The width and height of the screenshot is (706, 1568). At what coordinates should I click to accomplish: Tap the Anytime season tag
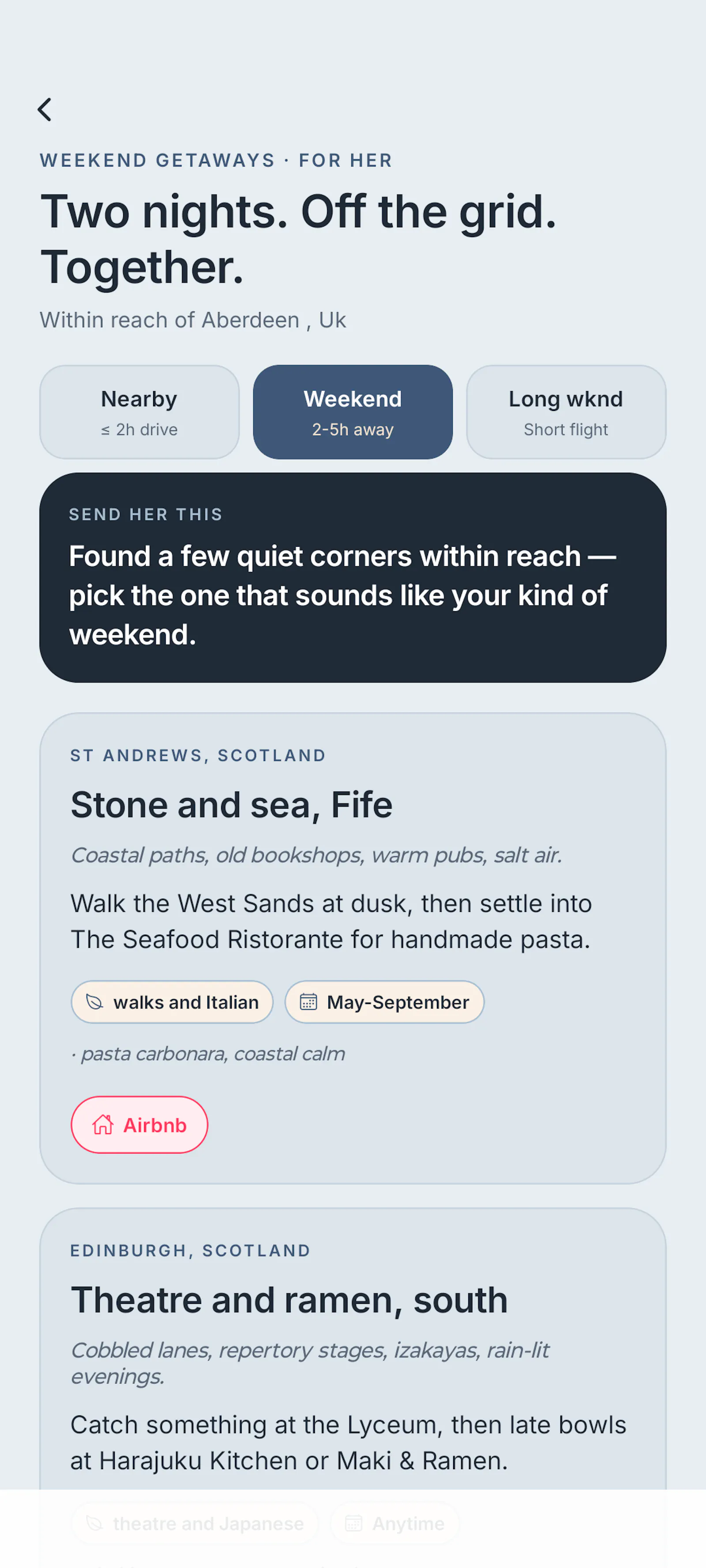pyautogui.click(x=395, y=1523)
